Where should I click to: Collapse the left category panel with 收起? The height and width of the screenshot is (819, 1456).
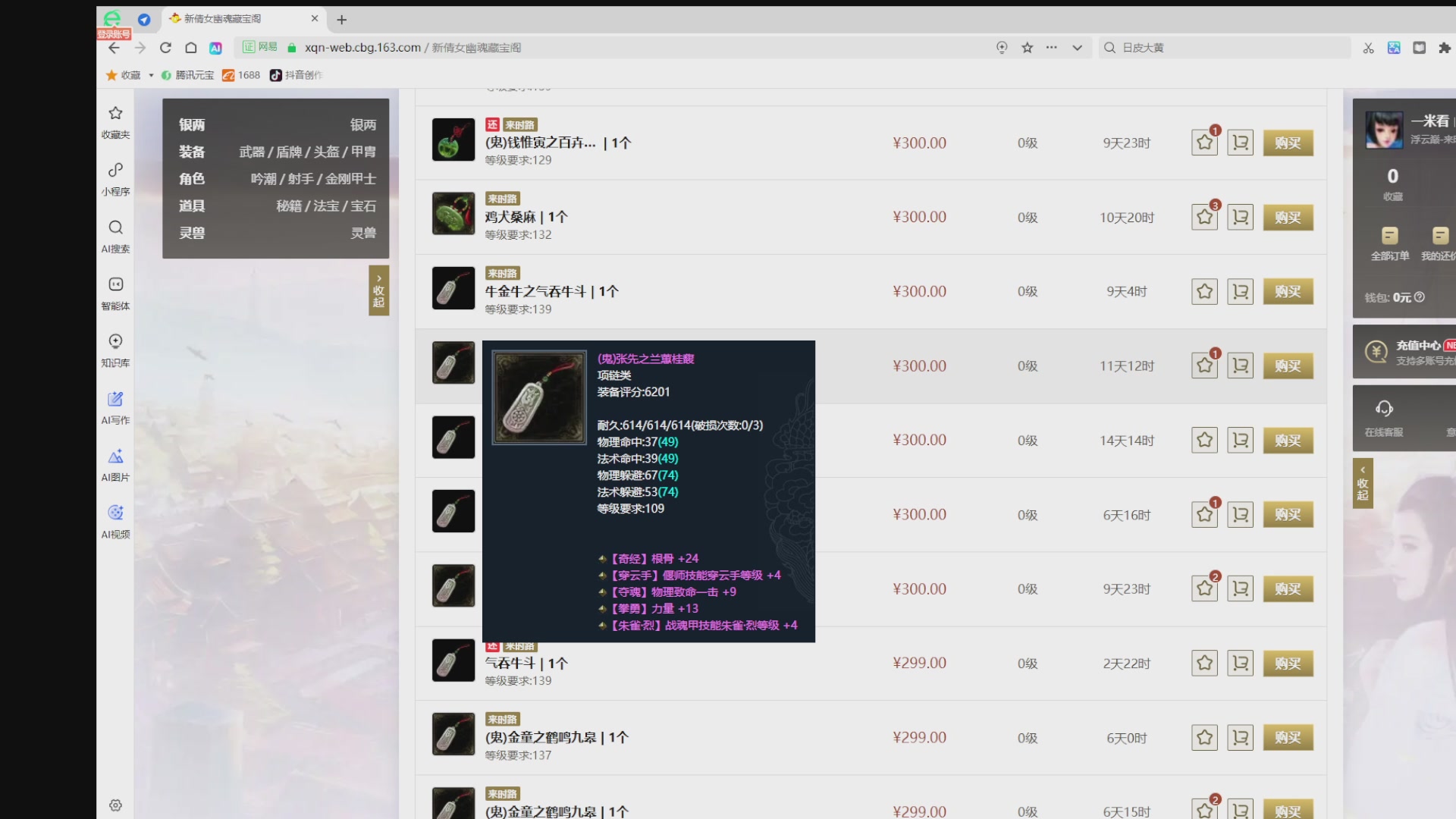point(378,290)
